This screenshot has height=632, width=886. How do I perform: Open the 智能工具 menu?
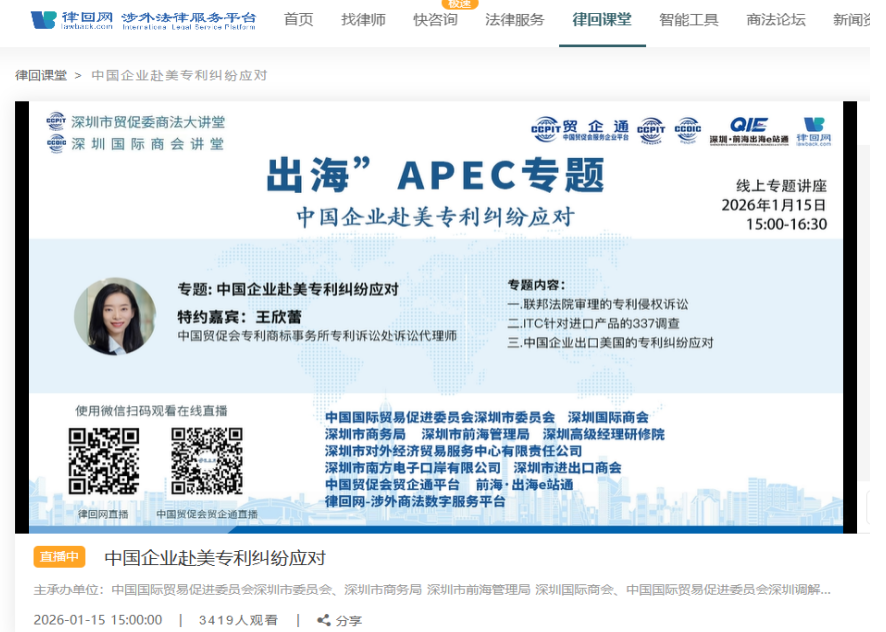(x=689, y=20)
